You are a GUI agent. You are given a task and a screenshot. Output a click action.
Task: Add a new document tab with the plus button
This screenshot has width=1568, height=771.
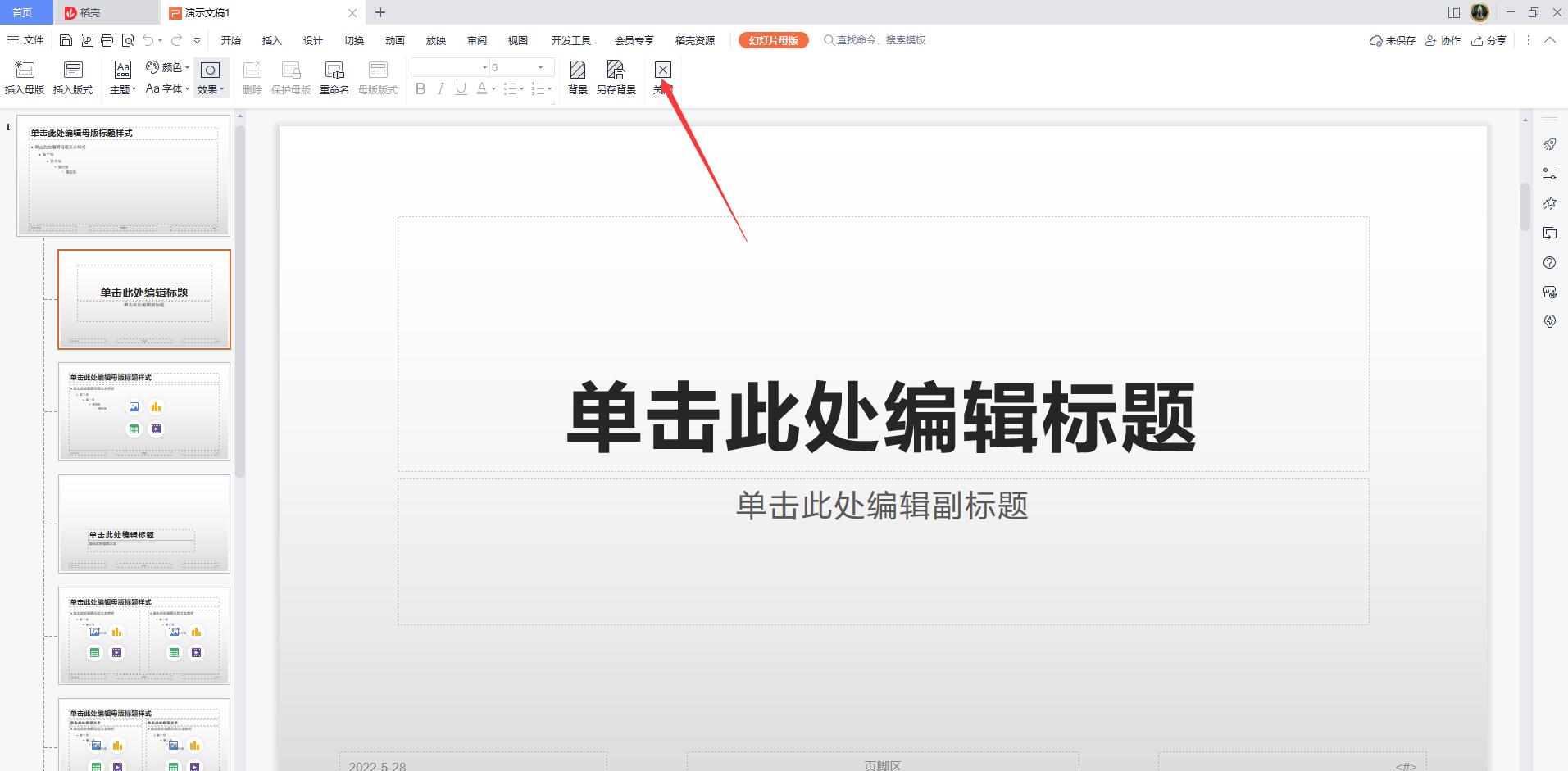coord(380,12)
